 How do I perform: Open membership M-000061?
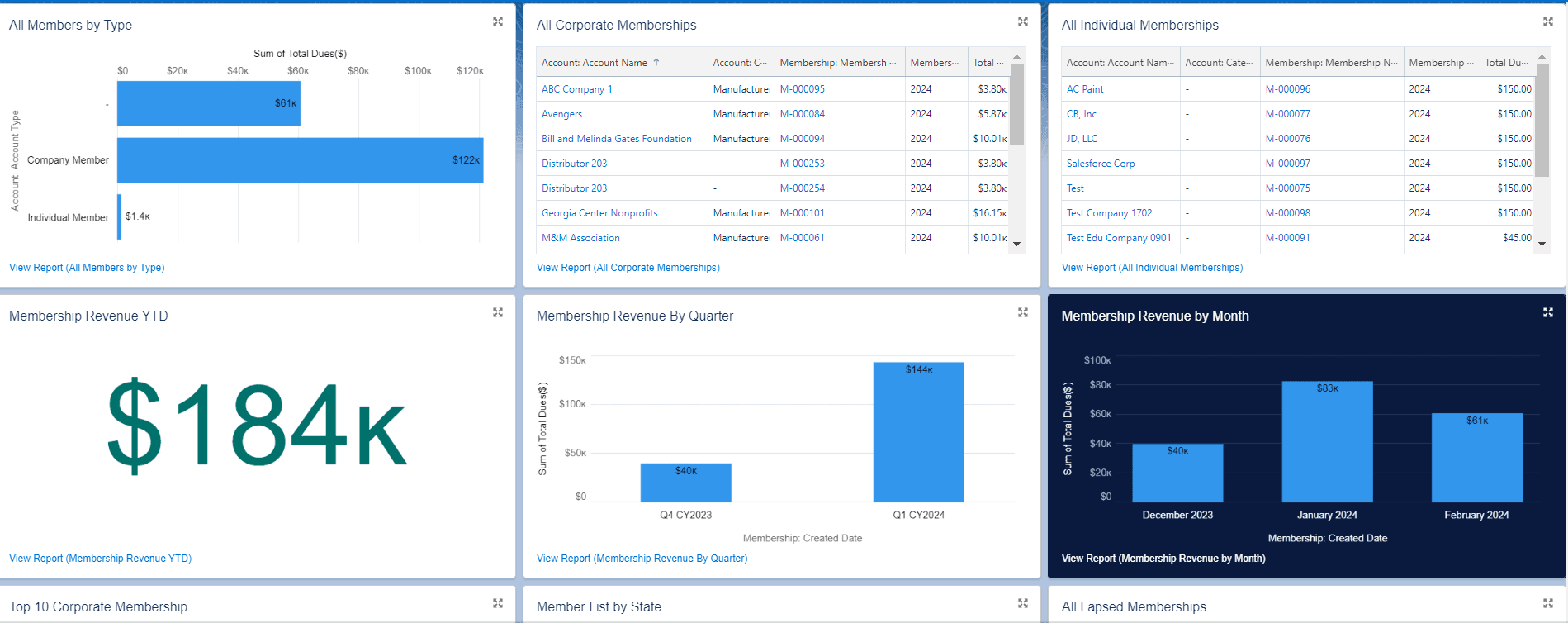pyautogui.click(x=803, y=238)
